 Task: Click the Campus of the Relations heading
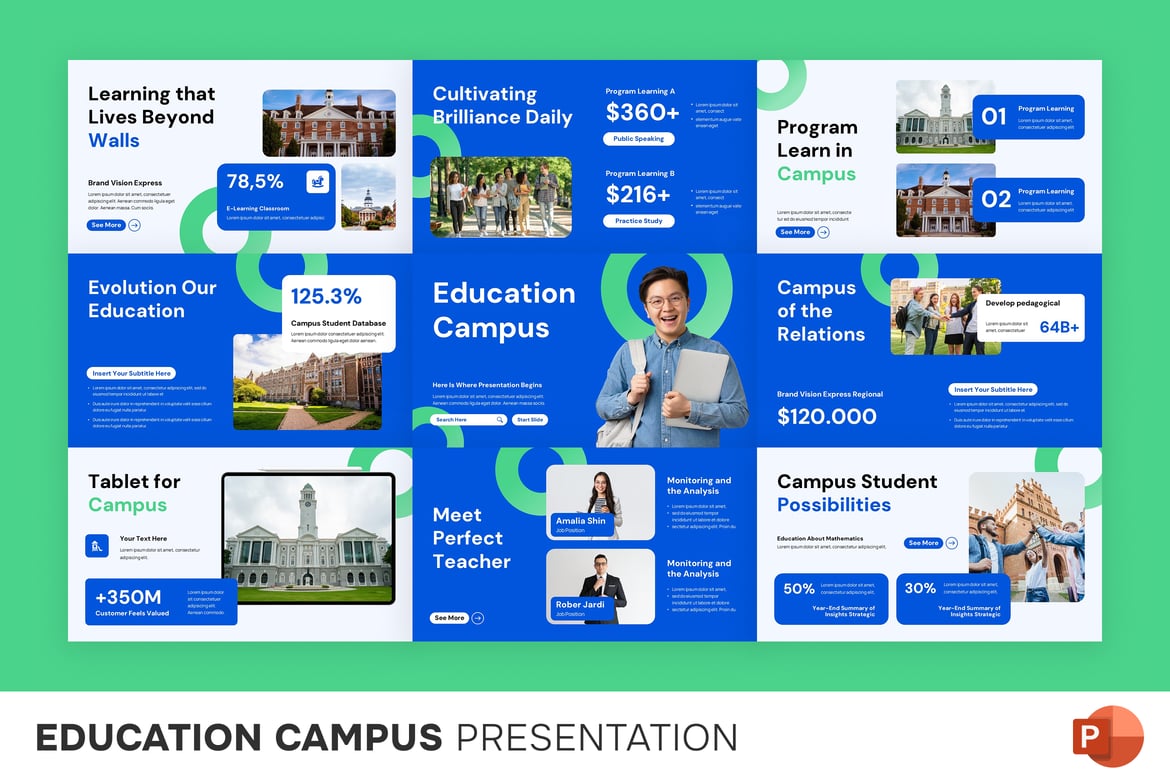[x=821, y=311]
